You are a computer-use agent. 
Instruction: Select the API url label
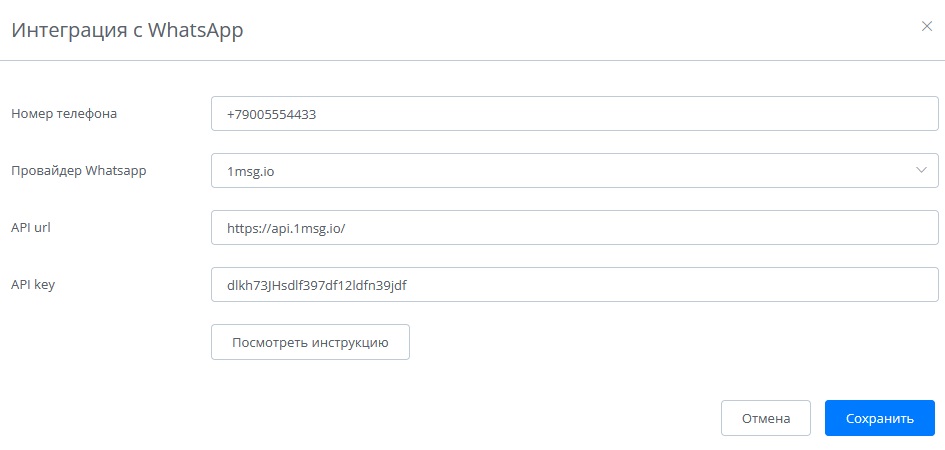[x=31, y=228]
